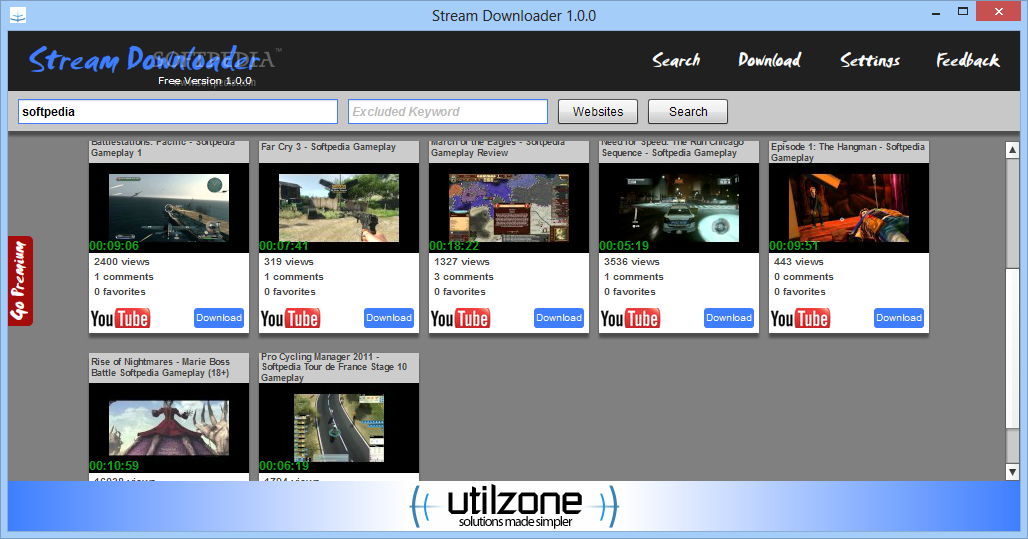Click '3 comments' text
Screen dimensions: 1028x539
pos(464,277)
